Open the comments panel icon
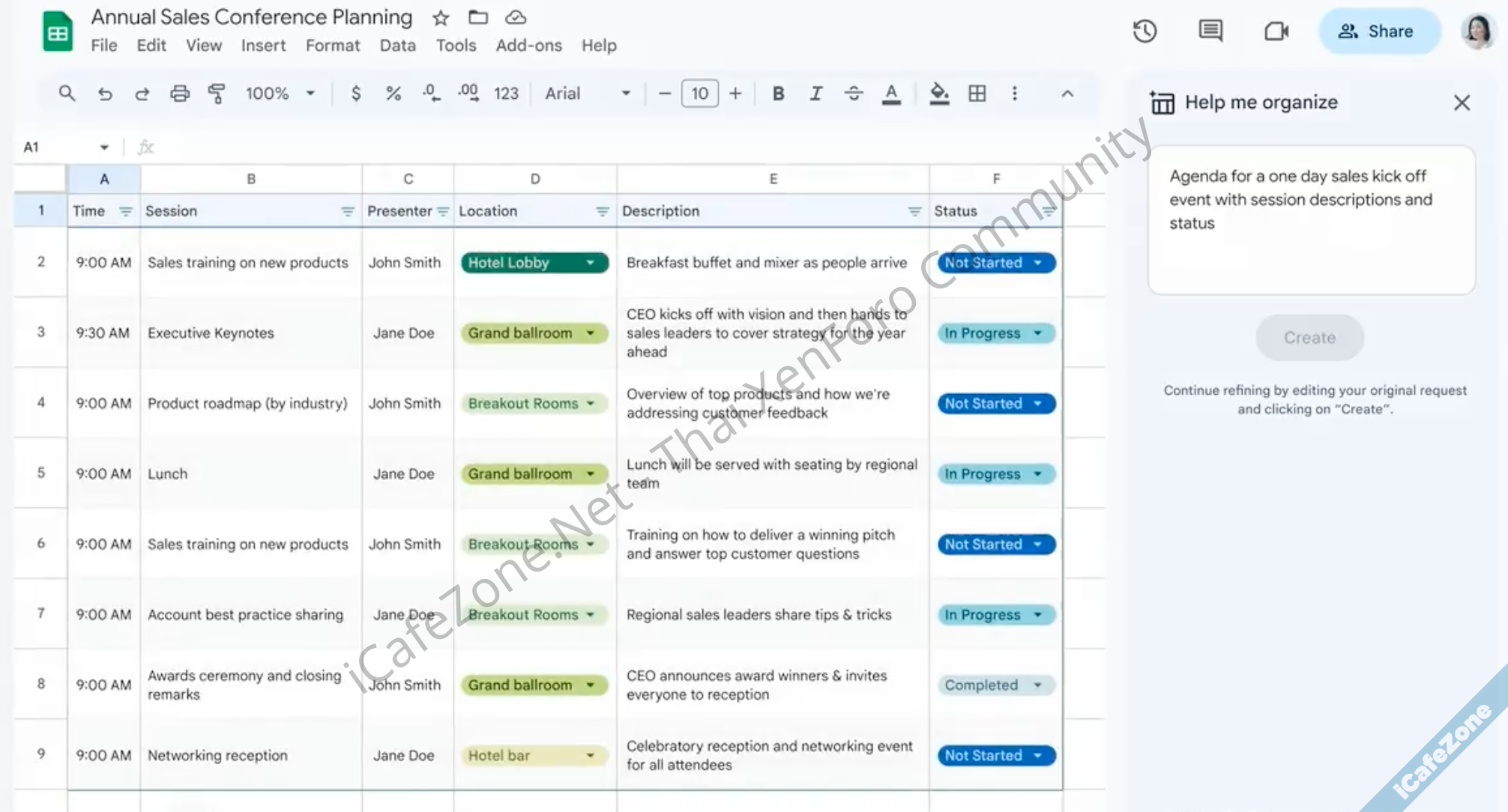The height and width of the screenshot is (812, 1508). 1210,31
